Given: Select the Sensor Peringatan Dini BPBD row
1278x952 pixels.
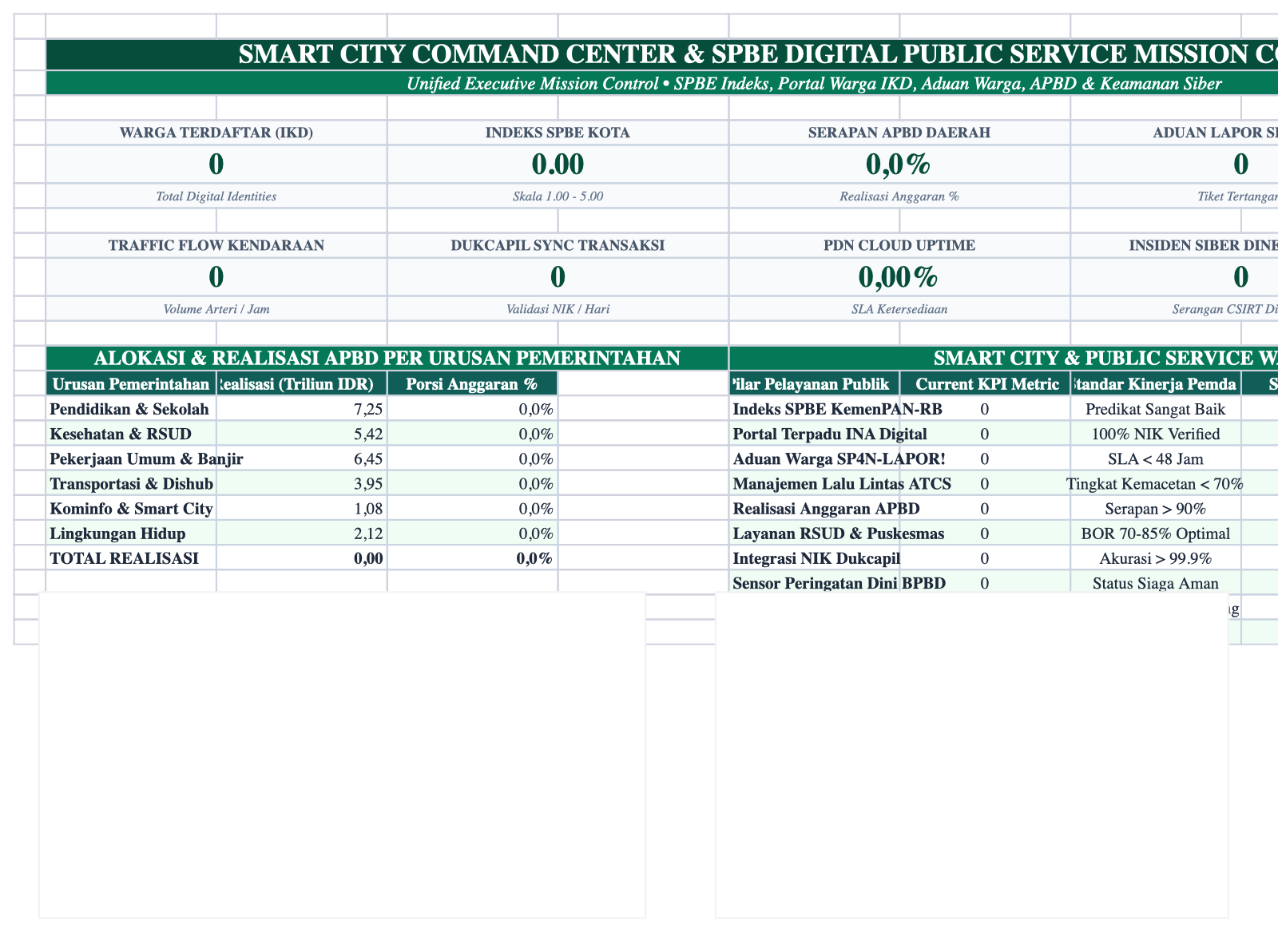Looking at the screenshot, I should coord(814,582).
